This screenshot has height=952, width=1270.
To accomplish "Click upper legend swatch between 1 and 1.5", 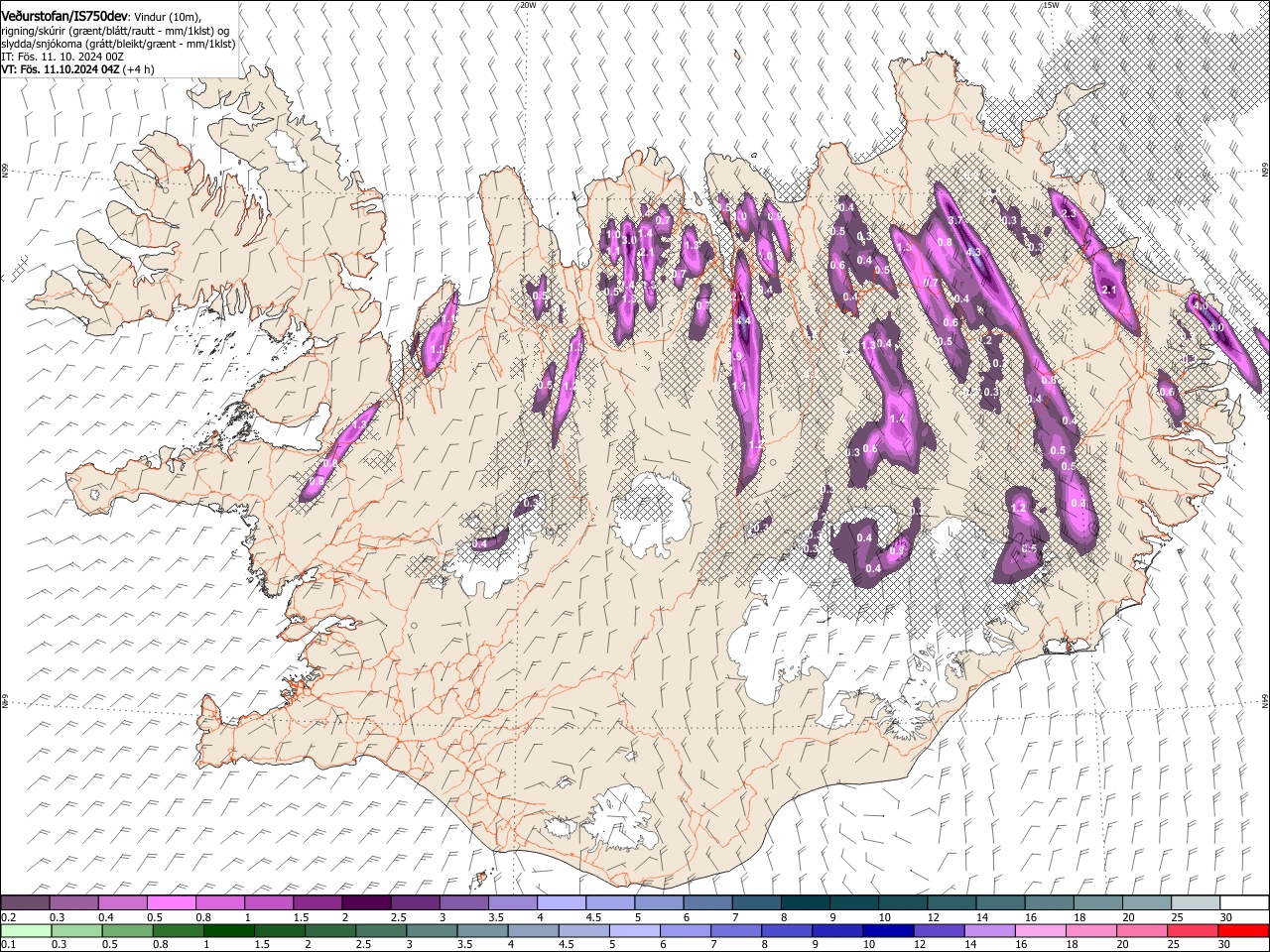I will tap(268, 902).
